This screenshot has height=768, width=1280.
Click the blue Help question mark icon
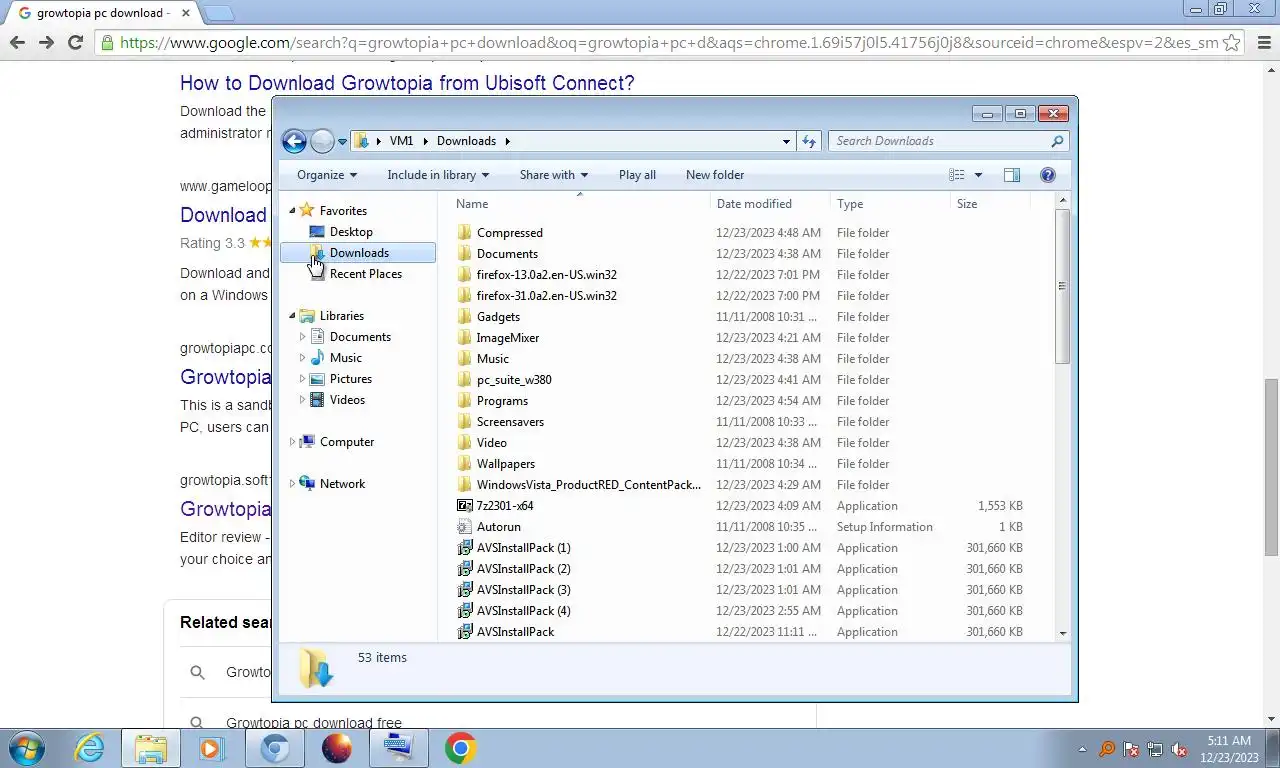(1048, 175)
